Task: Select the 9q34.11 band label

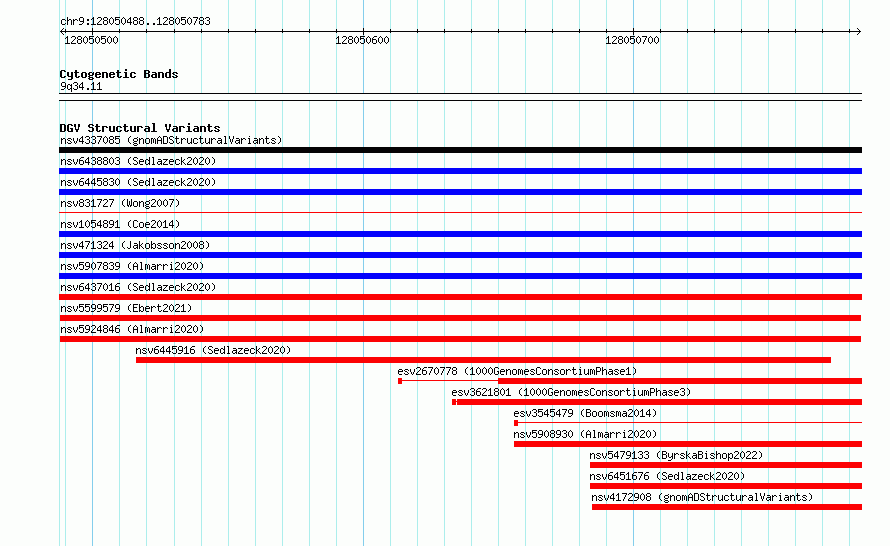Action: 81,86
